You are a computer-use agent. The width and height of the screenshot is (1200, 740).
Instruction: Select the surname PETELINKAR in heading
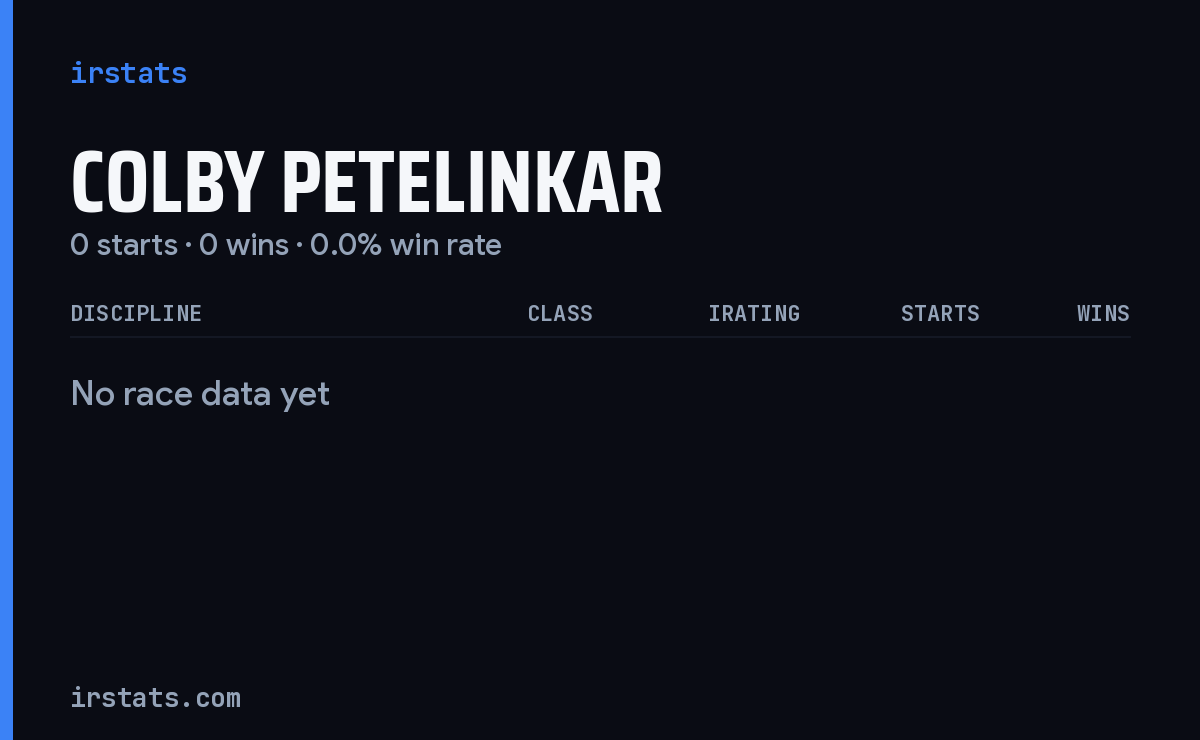472,185
